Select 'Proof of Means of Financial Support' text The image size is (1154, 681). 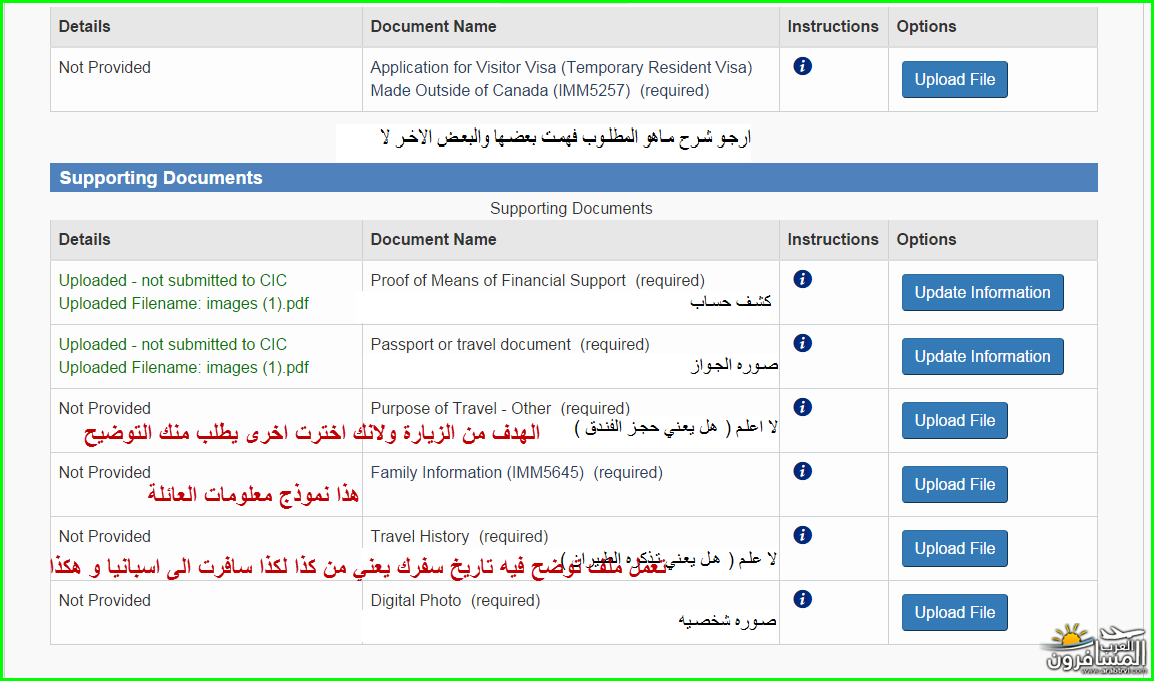click(498, 280)
